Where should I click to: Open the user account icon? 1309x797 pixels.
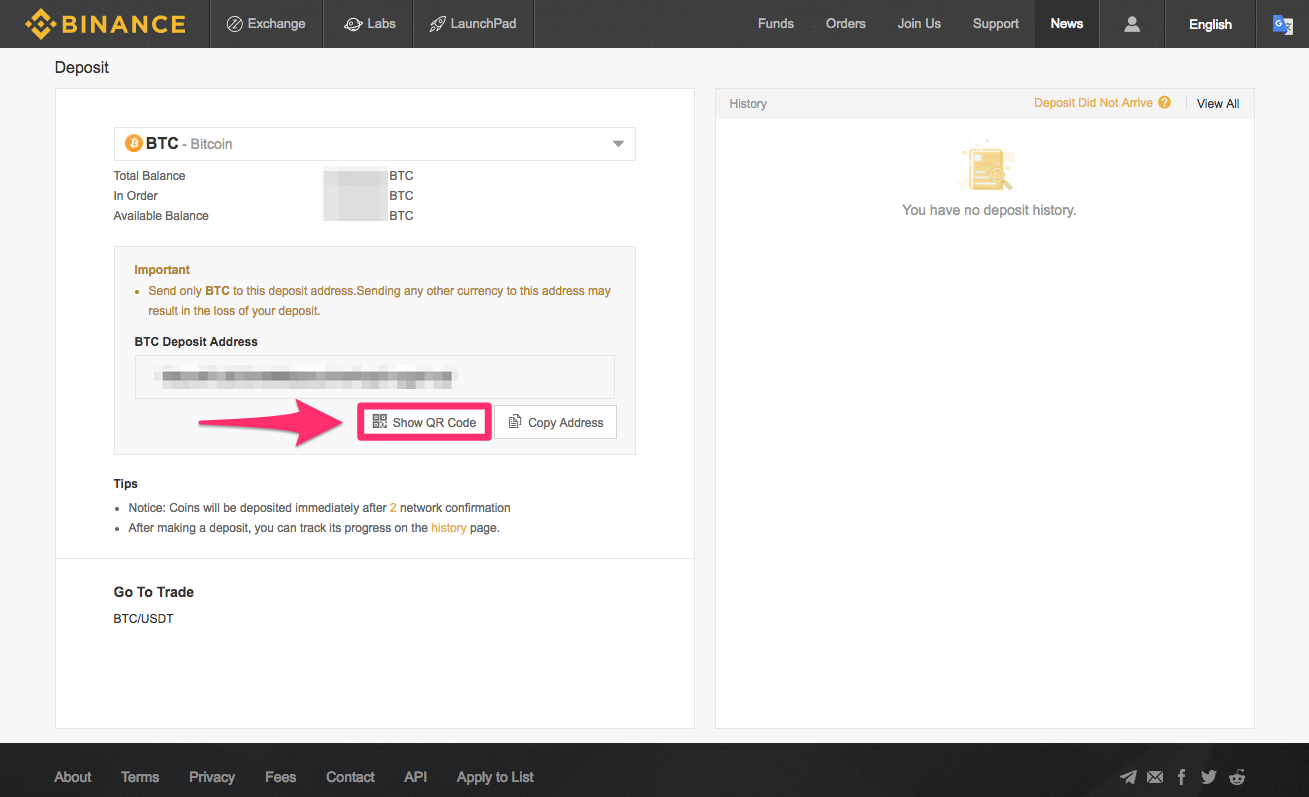tap(1132, 24)
